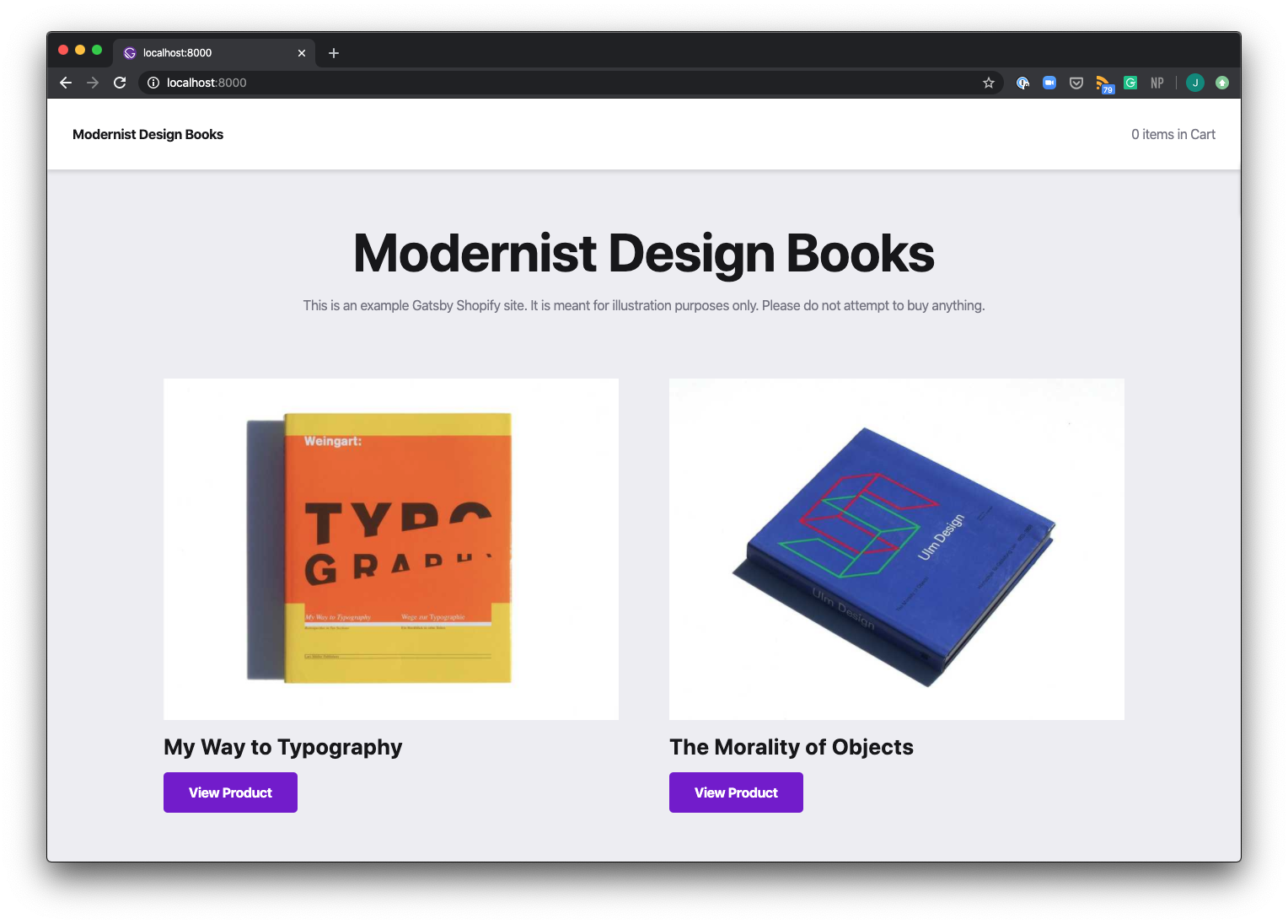The width and height of the screenshot is (1288, 924).
Task: Save page with Pocket extension
Action: 1076,83
